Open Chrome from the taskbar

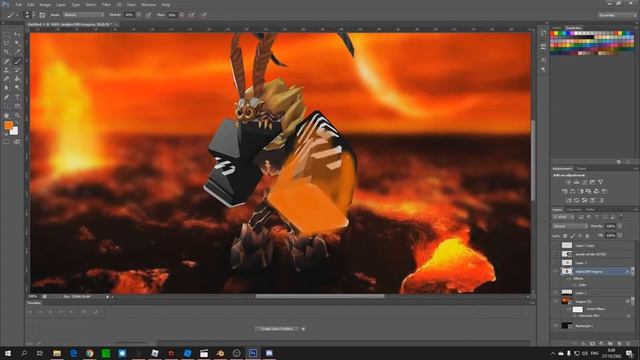(x=89, y=353)
